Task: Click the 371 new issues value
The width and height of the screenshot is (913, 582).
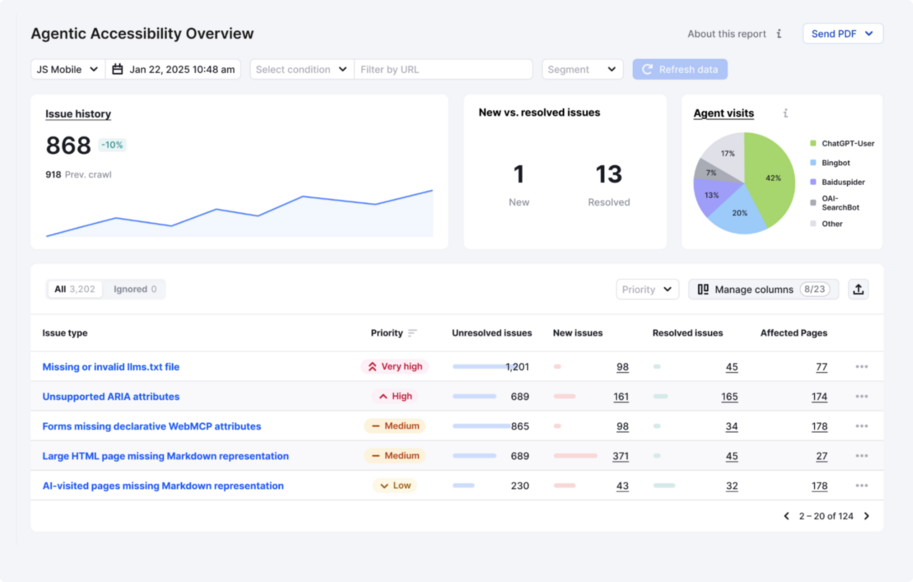Action: point(620,456)
